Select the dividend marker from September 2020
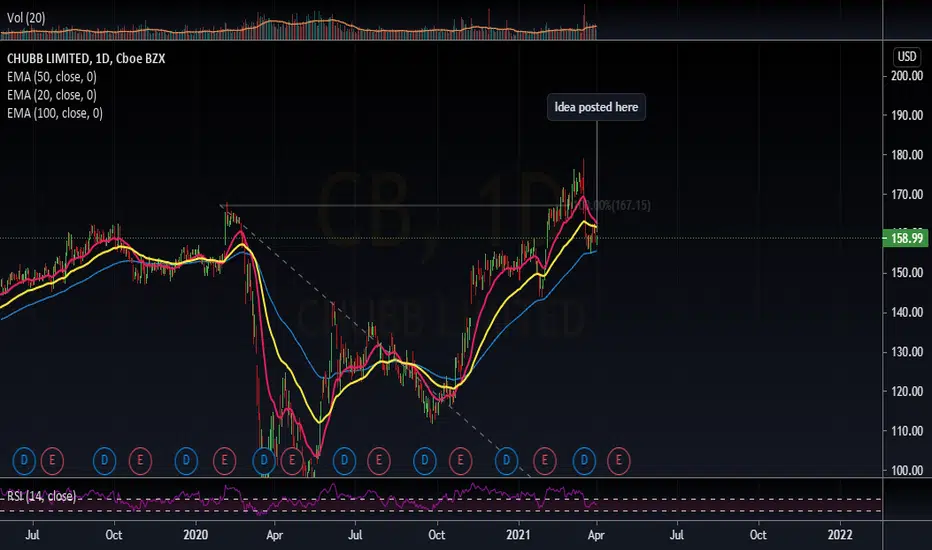 424,461
